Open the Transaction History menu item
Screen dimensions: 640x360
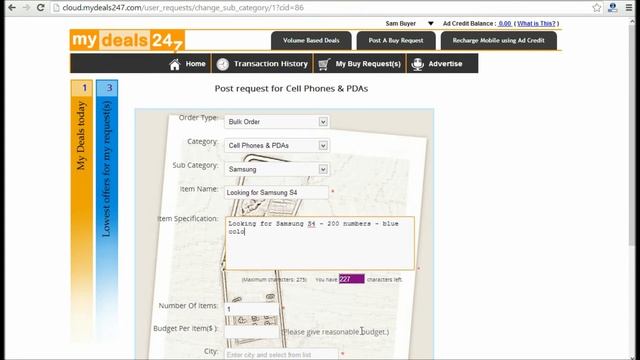[x=262, y=64]
